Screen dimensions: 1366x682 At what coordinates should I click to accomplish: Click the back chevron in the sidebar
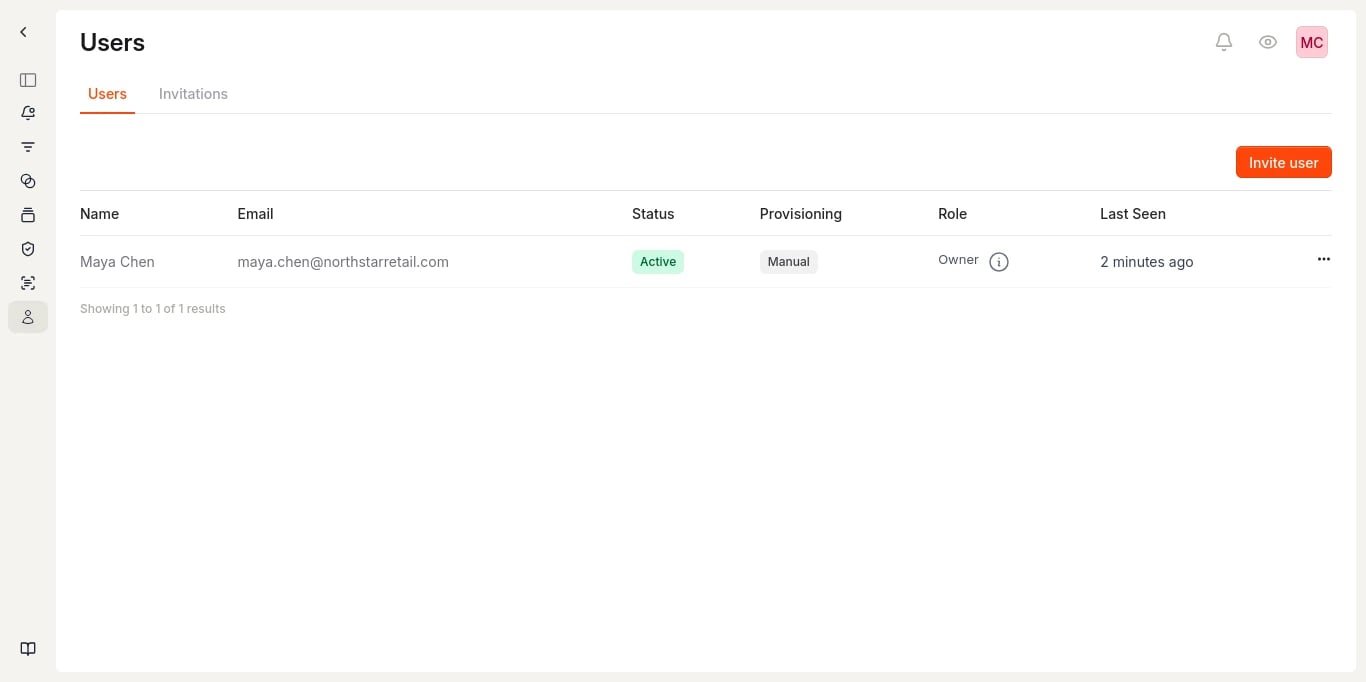click(23, 32)
